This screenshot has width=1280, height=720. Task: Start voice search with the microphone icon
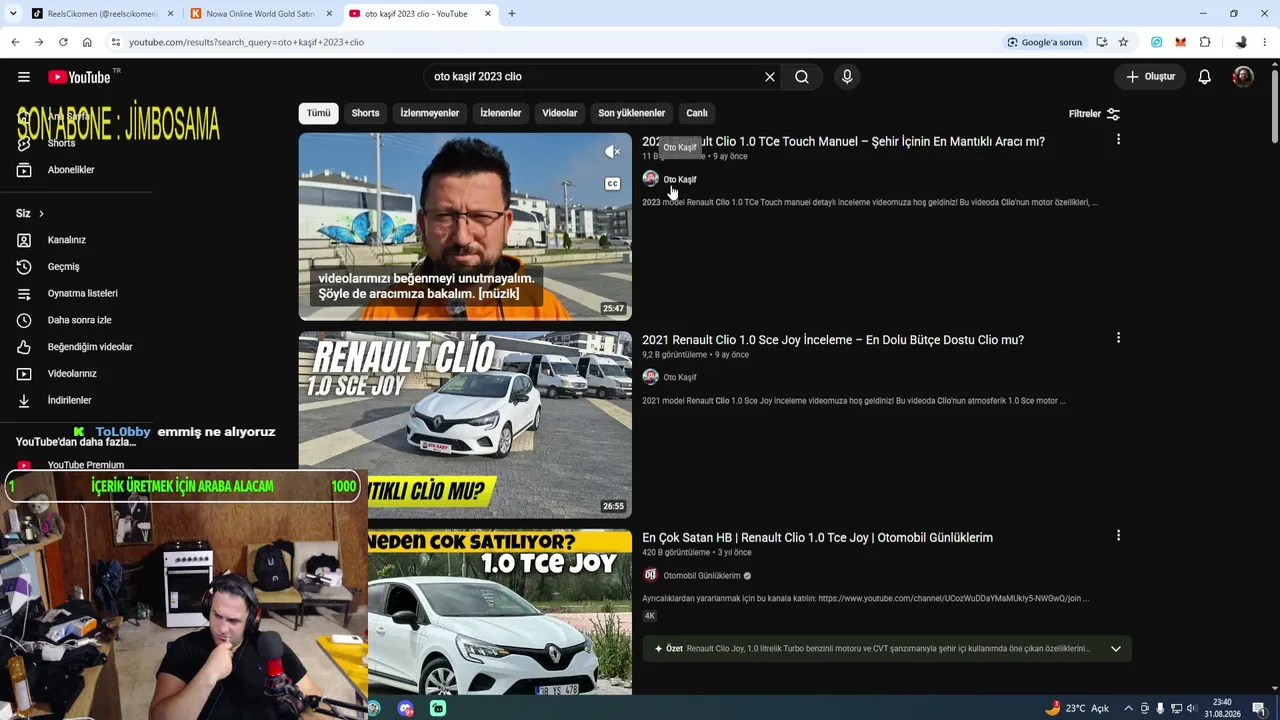pyautogui.click(x=847, y=77)
